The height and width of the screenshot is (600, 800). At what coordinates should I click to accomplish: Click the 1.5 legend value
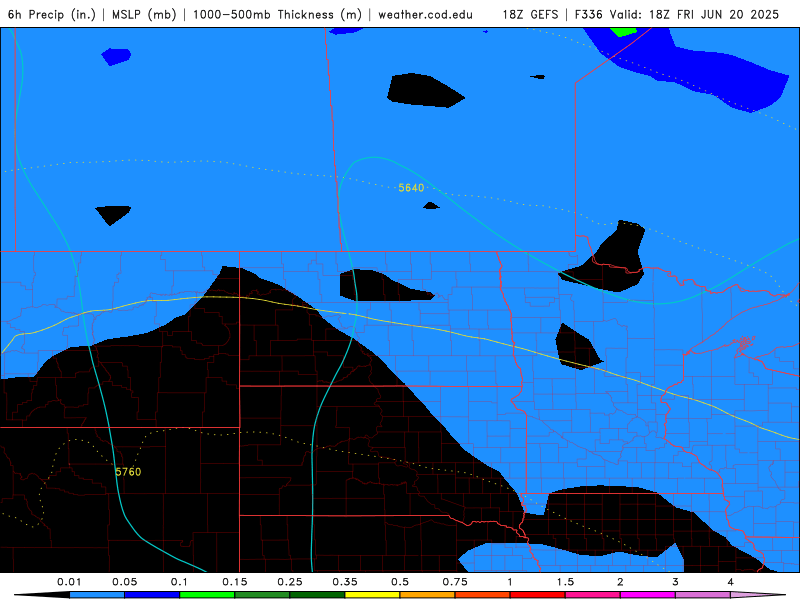tap(565, 582)
